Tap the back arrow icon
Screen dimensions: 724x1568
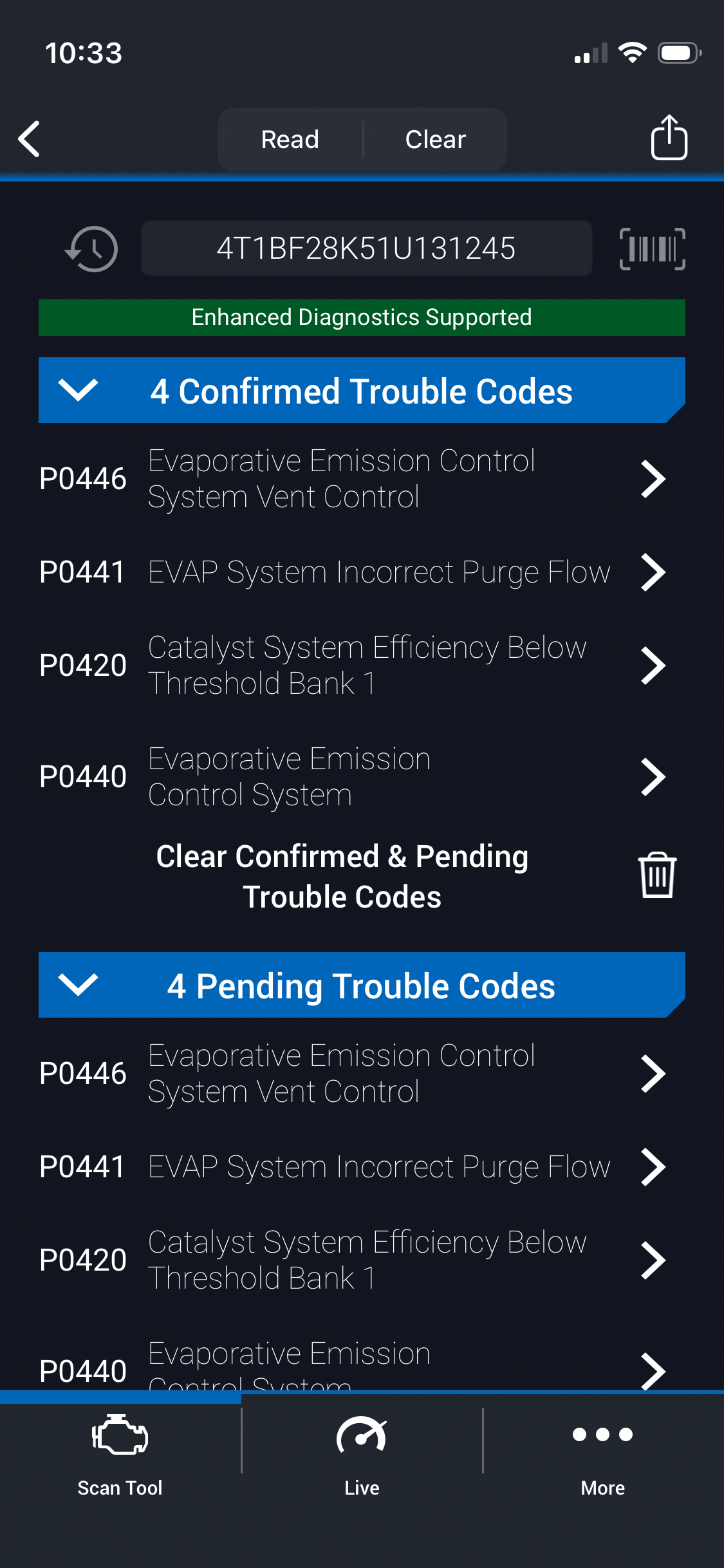30,139
